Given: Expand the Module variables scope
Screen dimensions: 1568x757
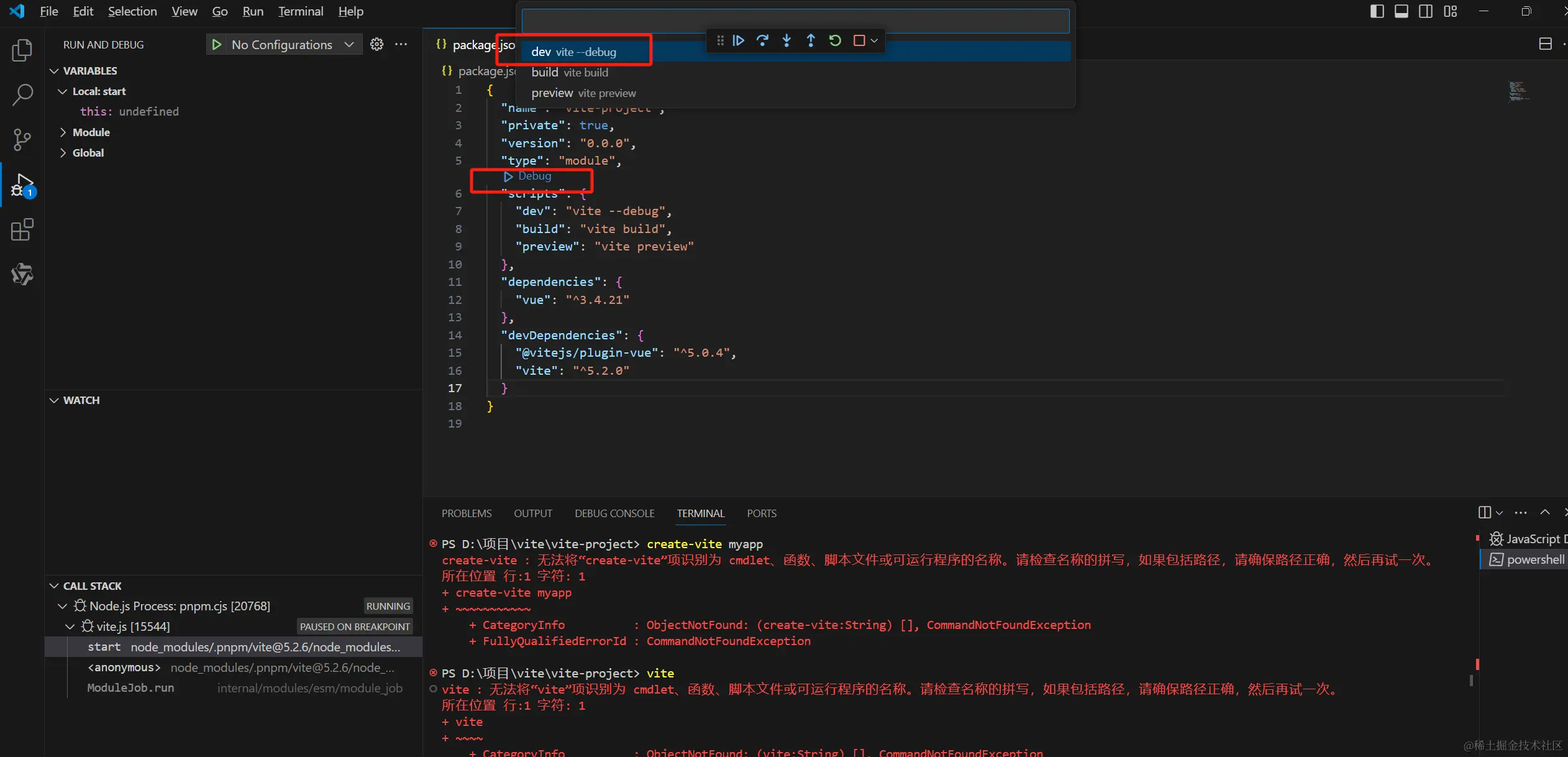Looking at the screenshot, I should click(91, 132).
